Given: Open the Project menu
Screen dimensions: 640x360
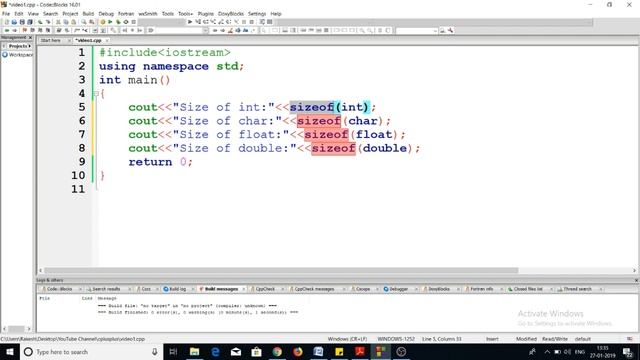Looking at the screenshot, I should (x=70, y=13).
